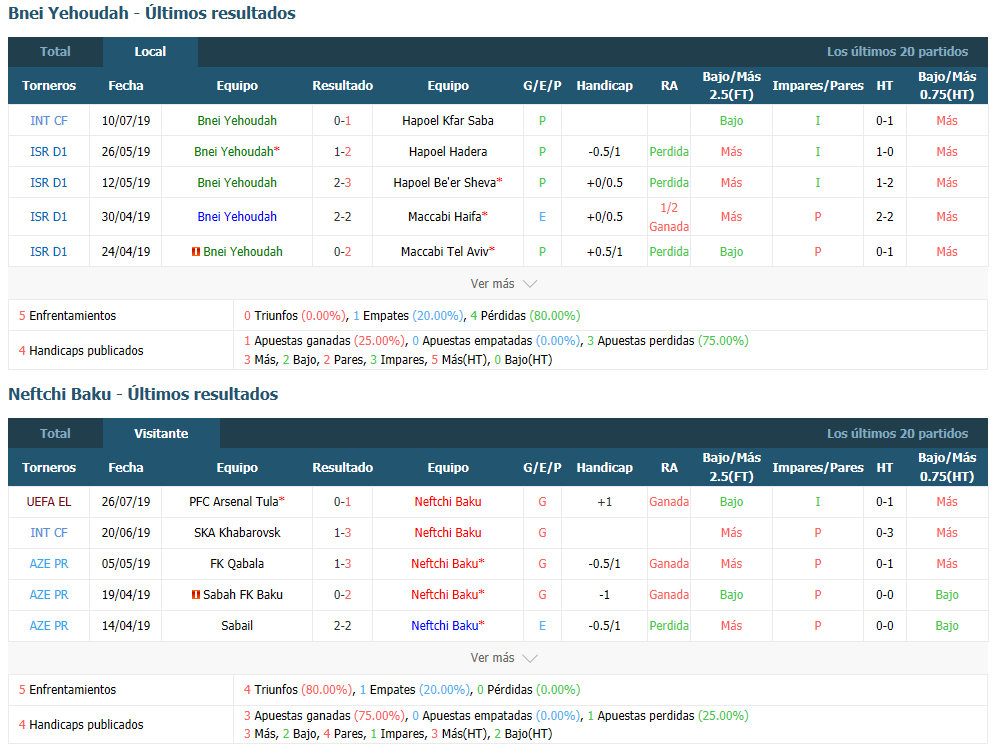Select the Visitante tab
Screen dimensions: 1001x748
pyautogui.click(x=161, y=433)
